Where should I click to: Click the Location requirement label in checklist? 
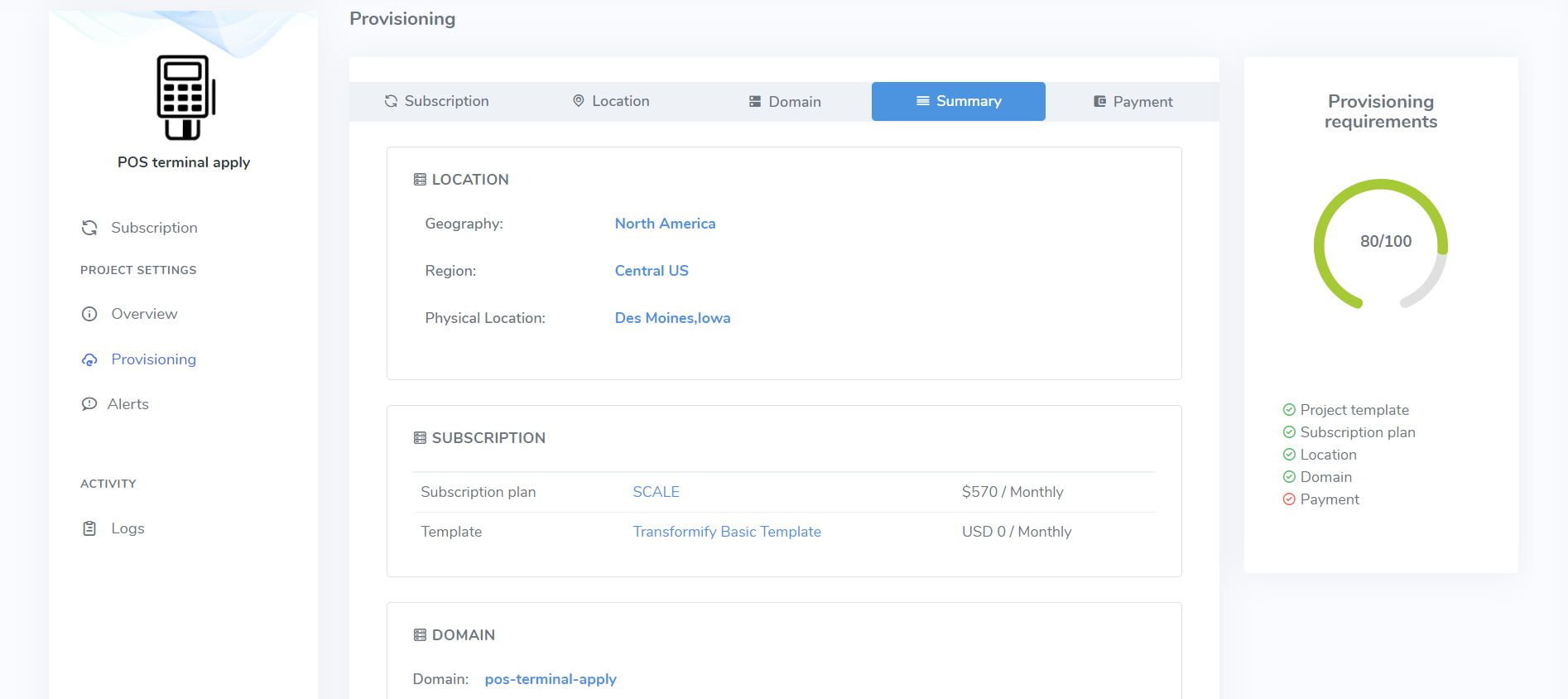pos(1328,455)
